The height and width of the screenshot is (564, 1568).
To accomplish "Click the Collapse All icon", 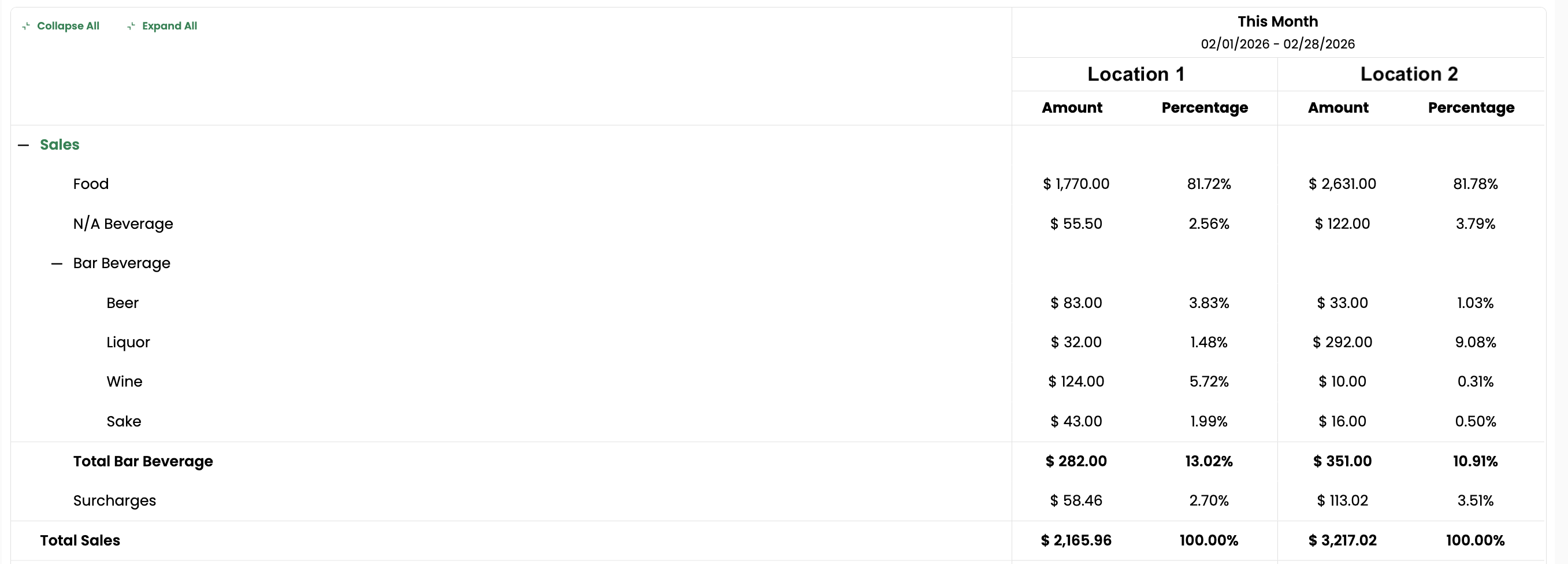I will (25, 25).
